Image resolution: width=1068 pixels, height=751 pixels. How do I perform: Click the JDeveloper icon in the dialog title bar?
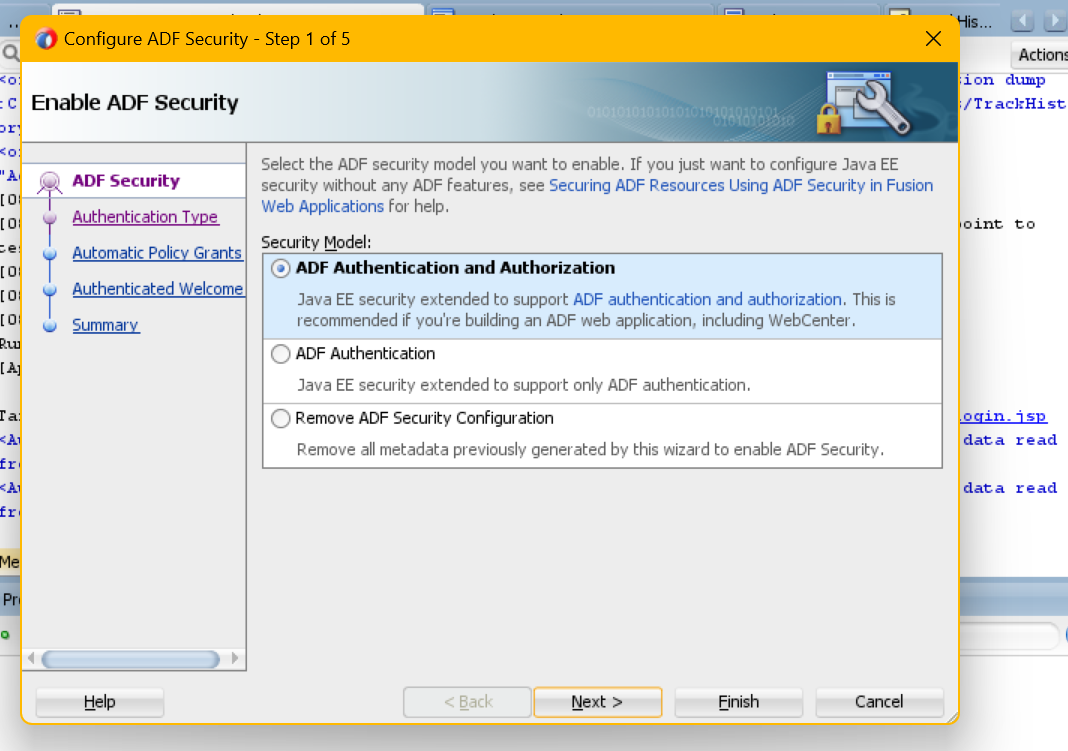click(46, 39)
